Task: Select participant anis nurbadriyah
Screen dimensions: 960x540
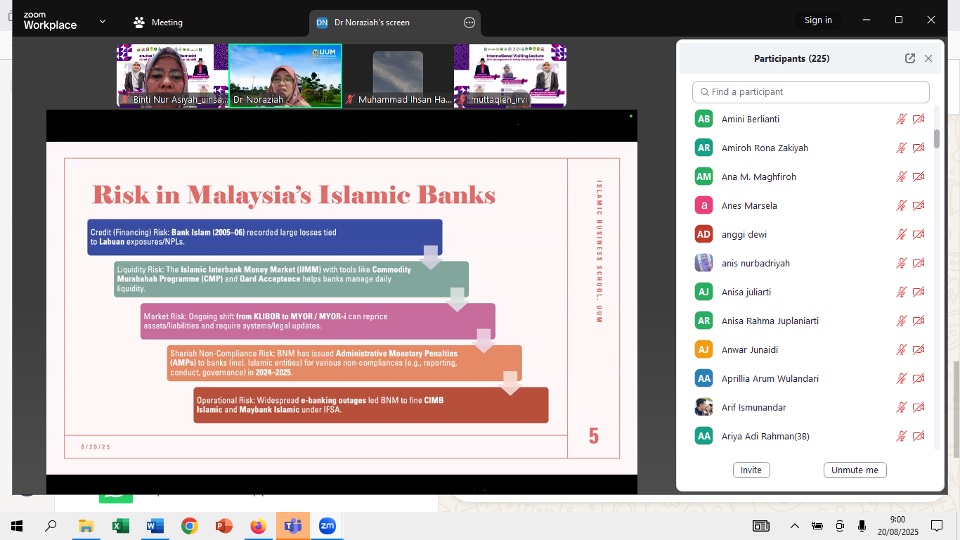Action: coord(811,263)
